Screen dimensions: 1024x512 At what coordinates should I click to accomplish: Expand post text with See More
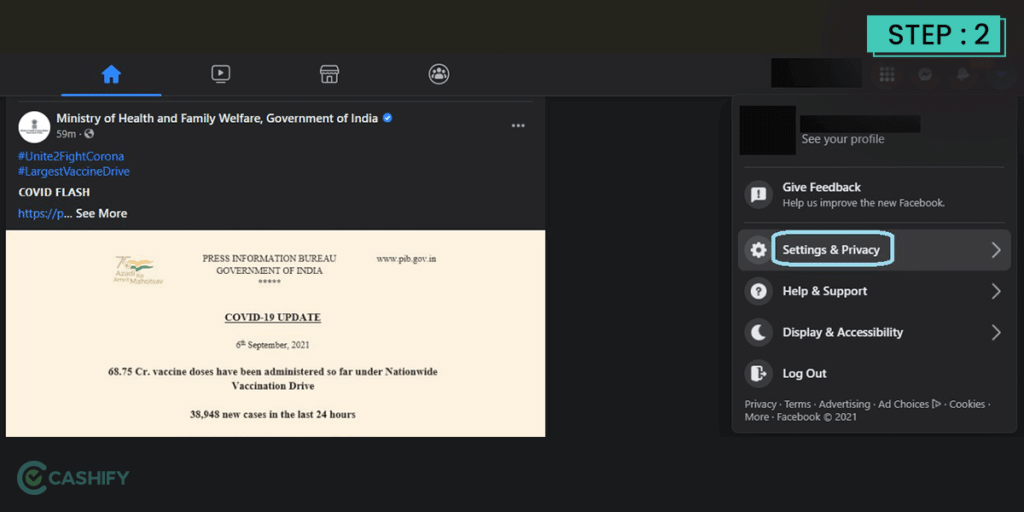coord(101,214)
